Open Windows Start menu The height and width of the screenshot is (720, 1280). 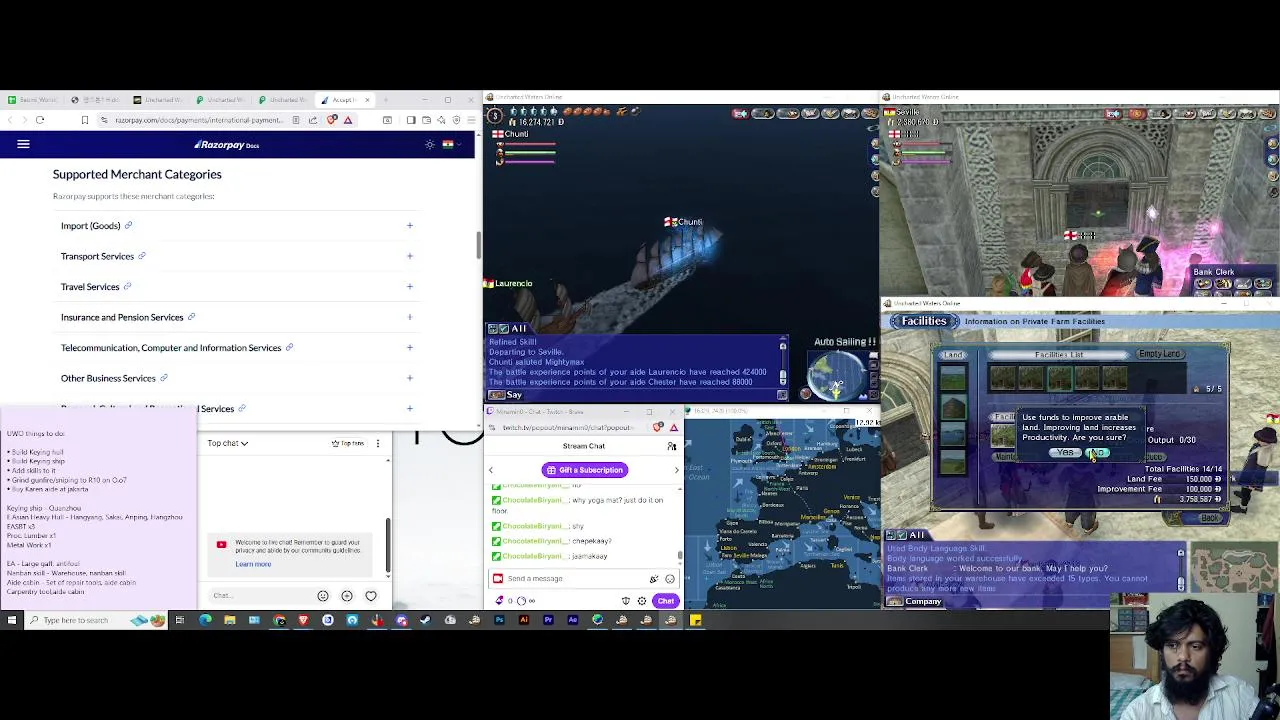click(x=12, y=620)
